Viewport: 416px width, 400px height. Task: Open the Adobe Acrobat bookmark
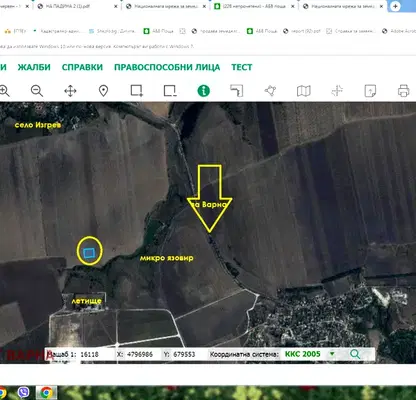[399, 31]
